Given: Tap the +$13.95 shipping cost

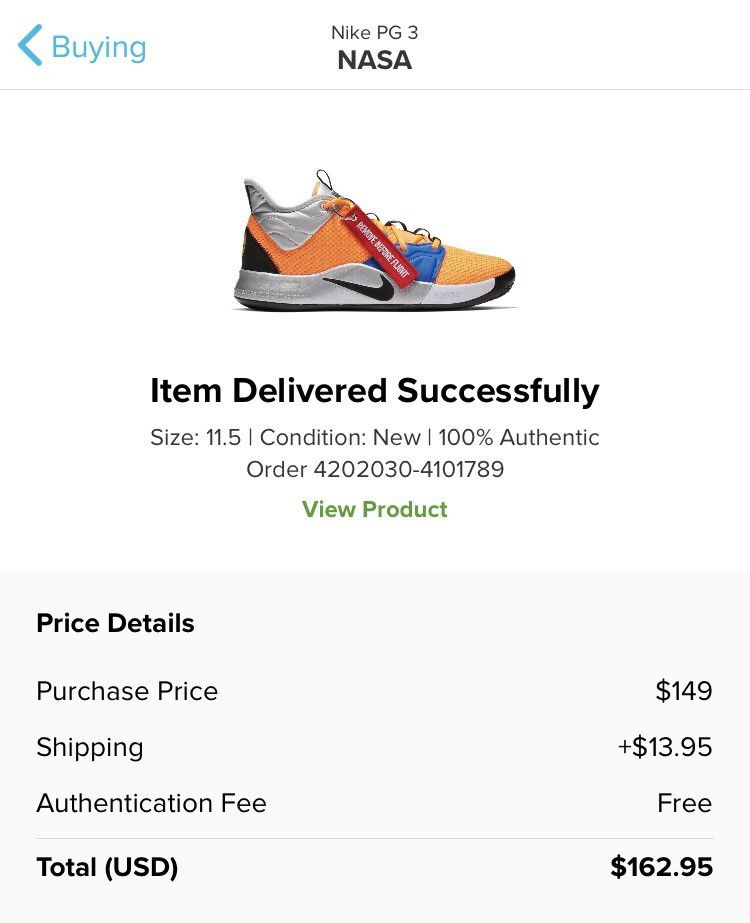Looking at the screenshot, I should coord(665,747).
